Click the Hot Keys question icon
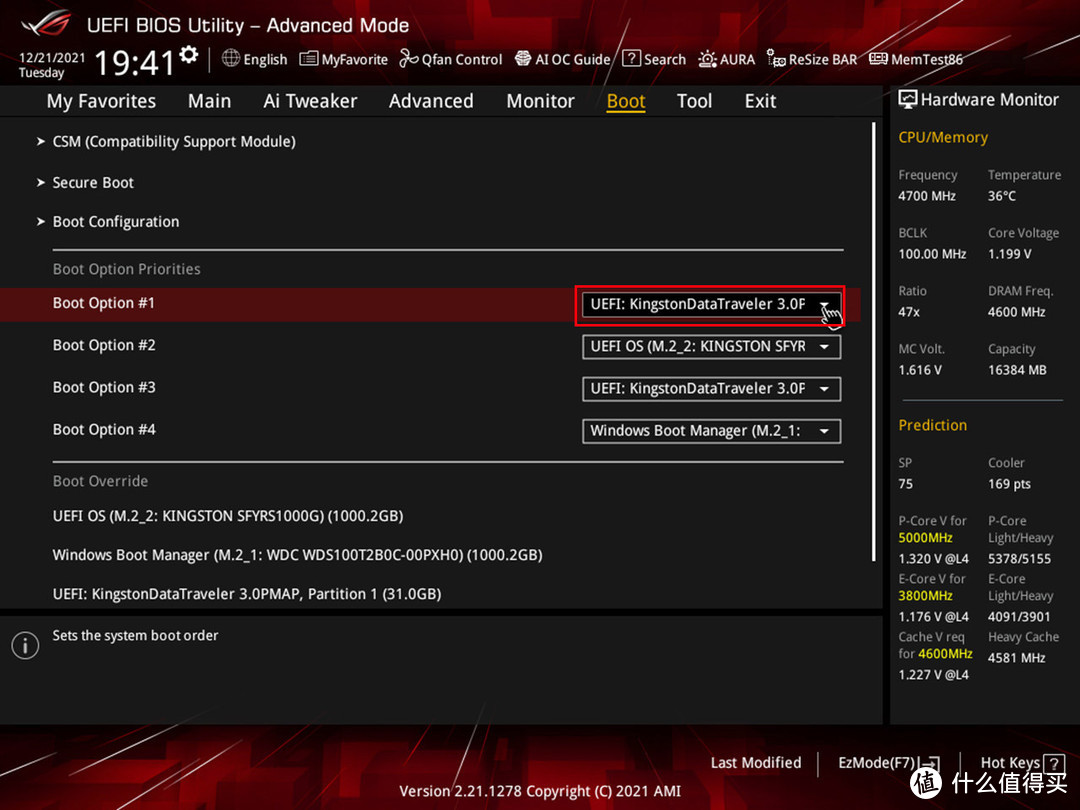This screenshot has height=810, width=1080. pyautogui.click(x=1054, y=763)
